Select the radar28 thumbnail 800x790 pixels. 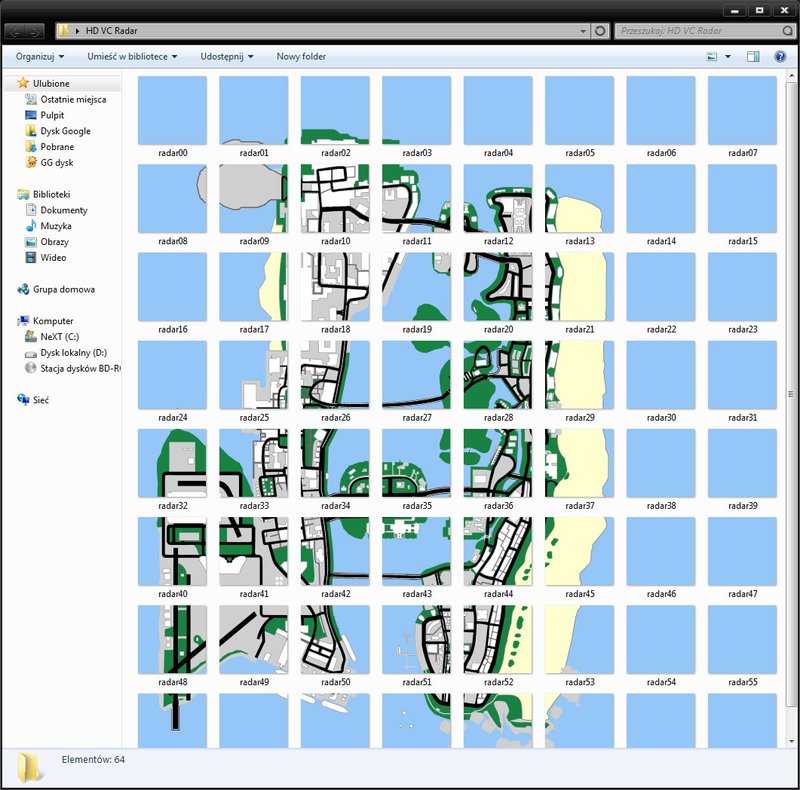coord(498,375)
